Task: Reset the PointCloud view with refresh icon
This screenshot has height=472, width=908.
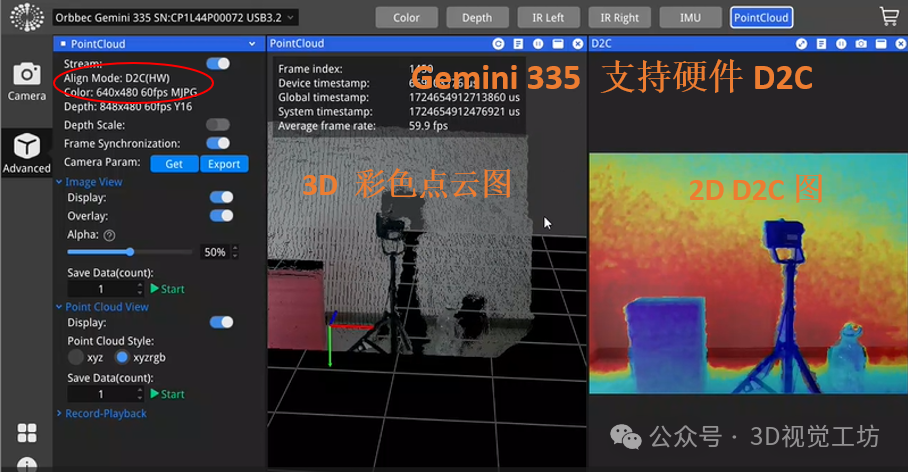Action: 498,43
